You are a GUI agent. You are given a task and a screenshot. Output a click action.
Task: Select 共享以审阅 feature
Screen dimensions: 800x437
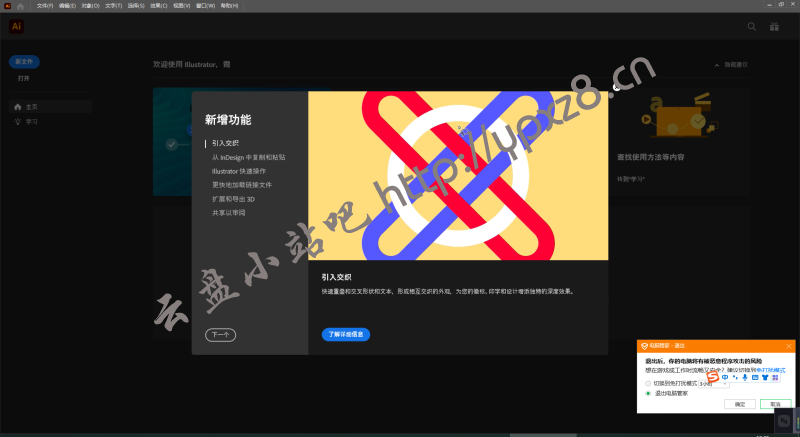click(229, 213)
